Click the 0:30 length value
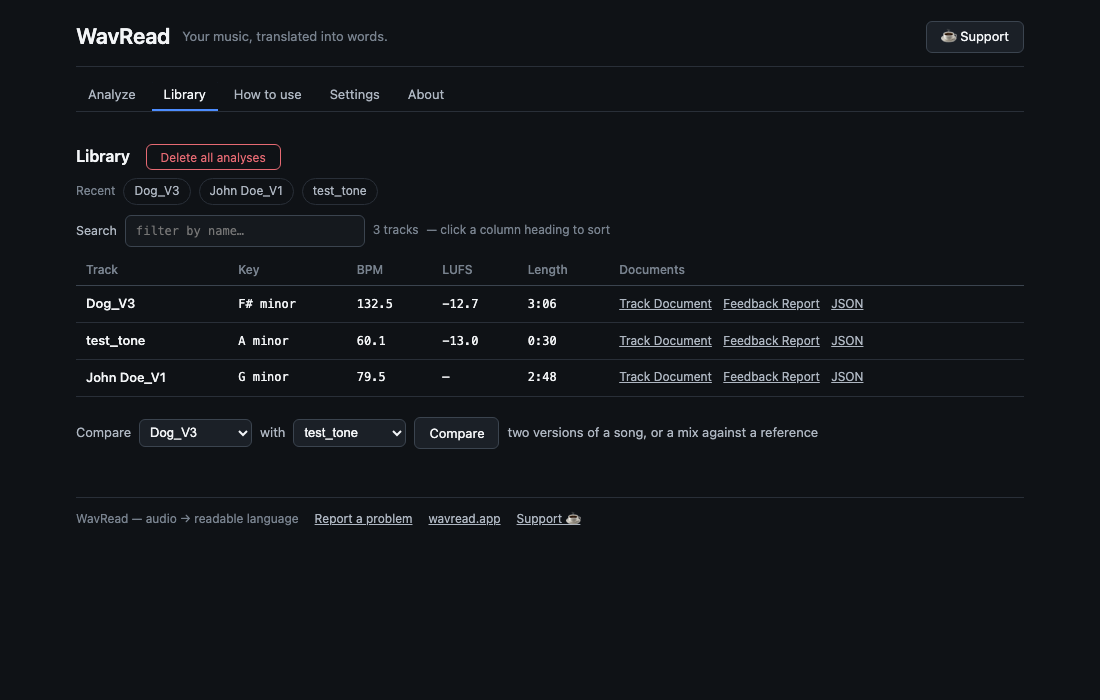 click(x=542, y=341)
